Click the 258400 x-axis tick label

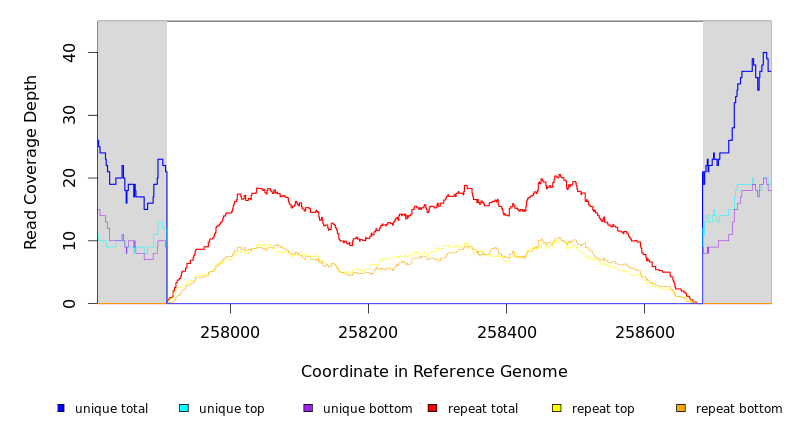point(506,333)
